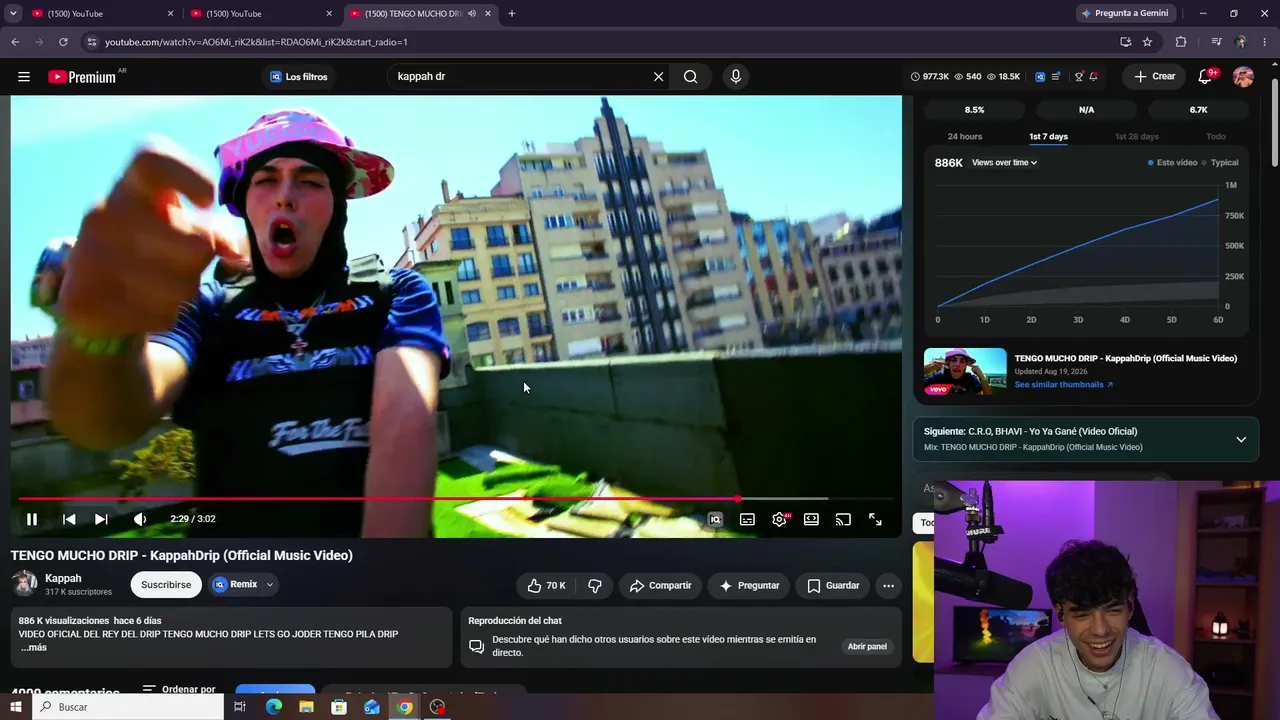The height and width of the screenshot is (720, 1280).
Task: Open the Kappah channel name link
Action: 63,578
